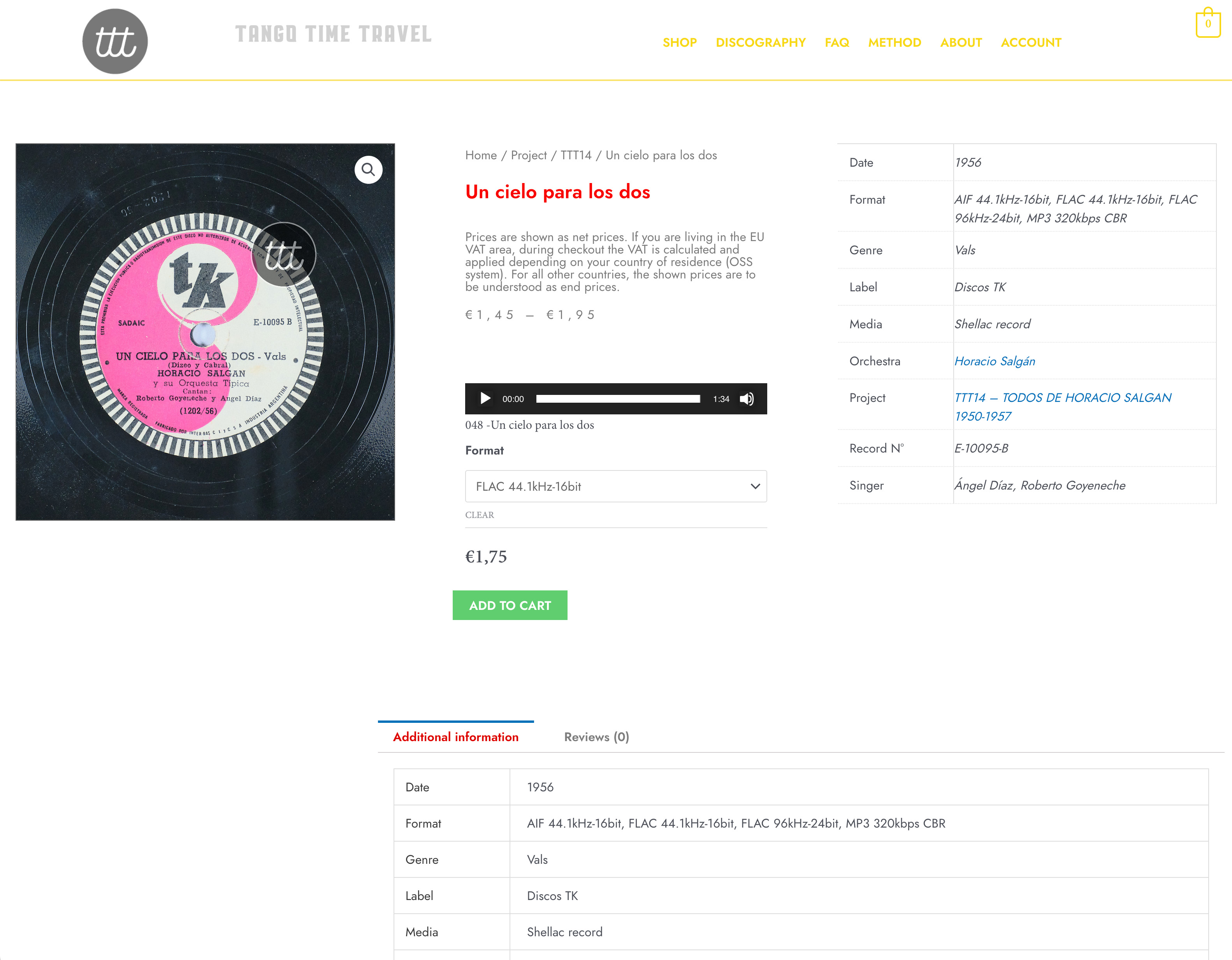The height and width of the screenshot is (960, 1232).
Task: Open Horacio Salgán orchestra link
Action: coord(995,361)
